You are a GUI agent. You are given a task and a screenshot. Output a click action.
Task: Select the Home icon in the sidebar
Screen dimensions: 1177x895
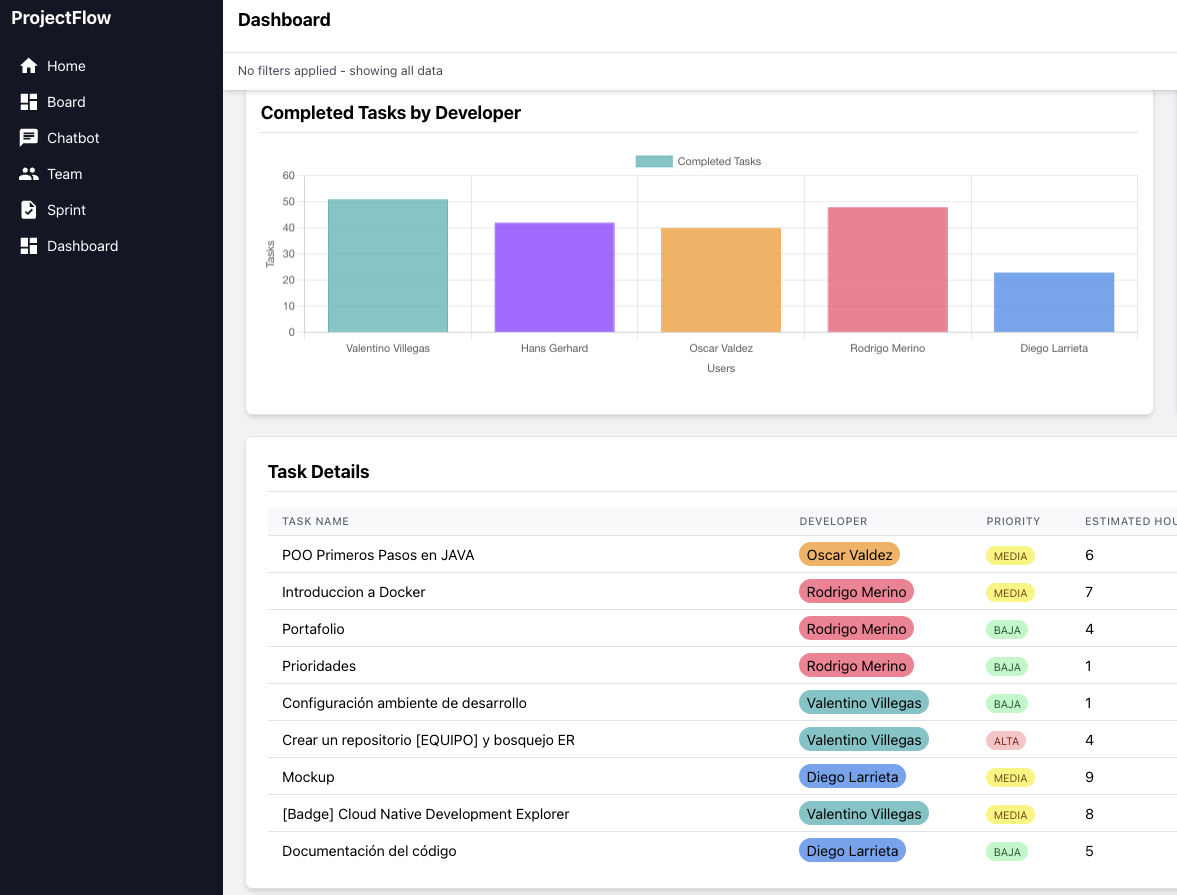28,65
